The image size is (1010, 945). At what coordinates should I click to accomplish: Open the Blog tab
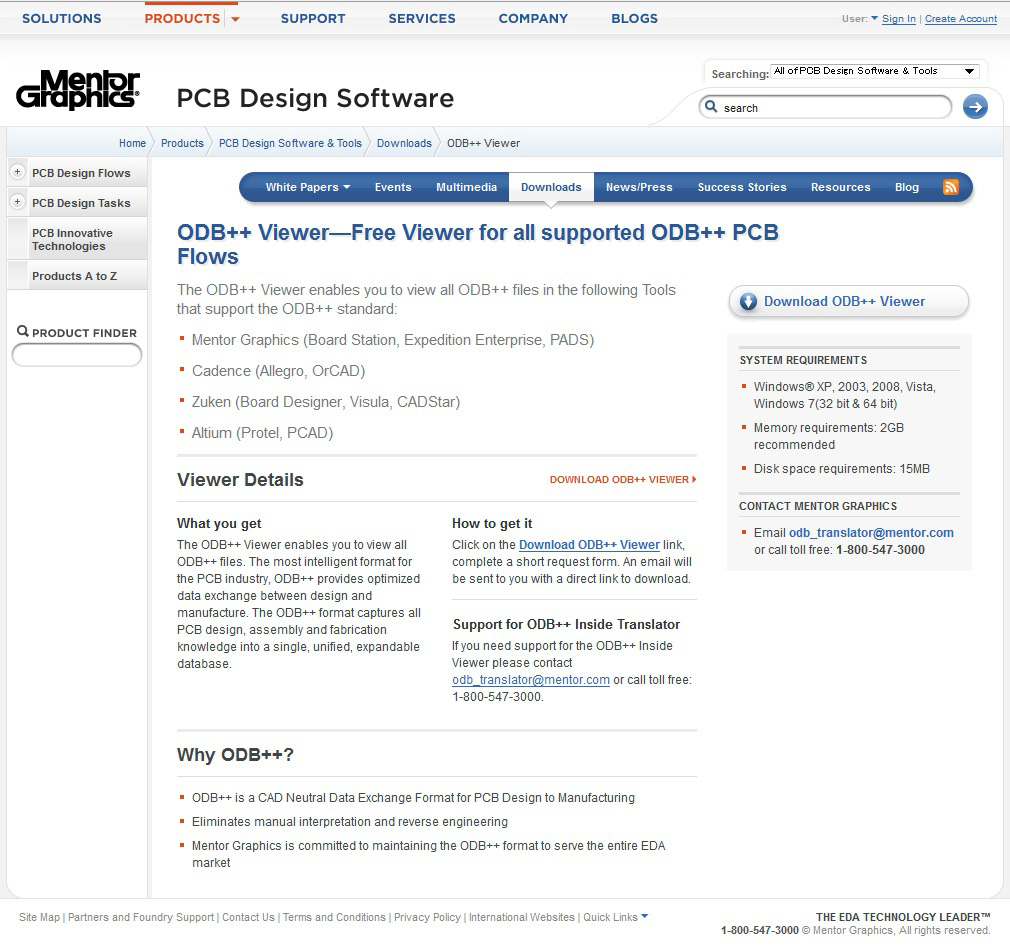(x=907, y=187)
